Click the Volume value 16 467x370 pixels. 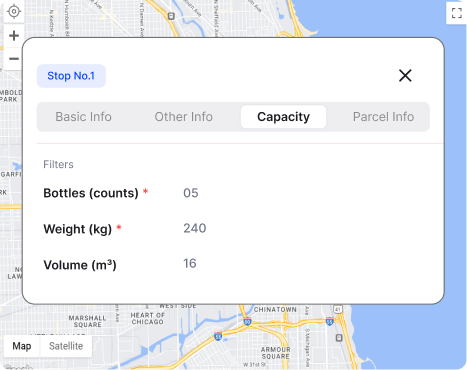(190, 264)
